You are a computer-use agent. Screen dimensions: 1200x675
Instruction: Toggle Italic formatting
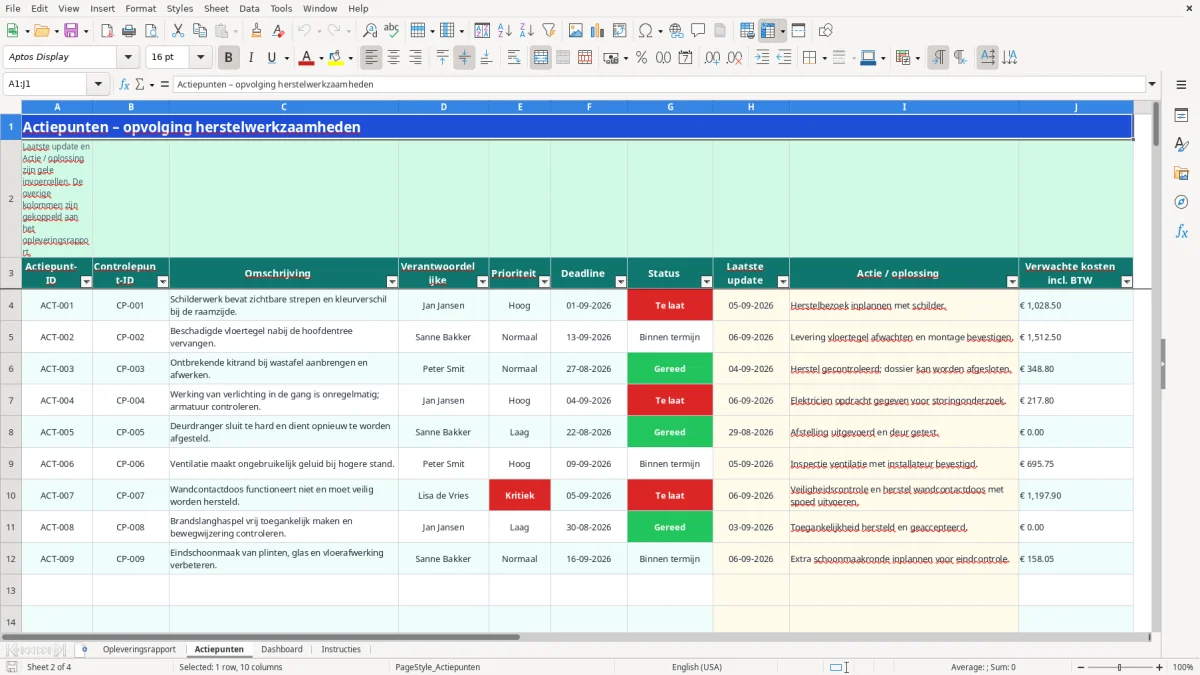[250, 58]
